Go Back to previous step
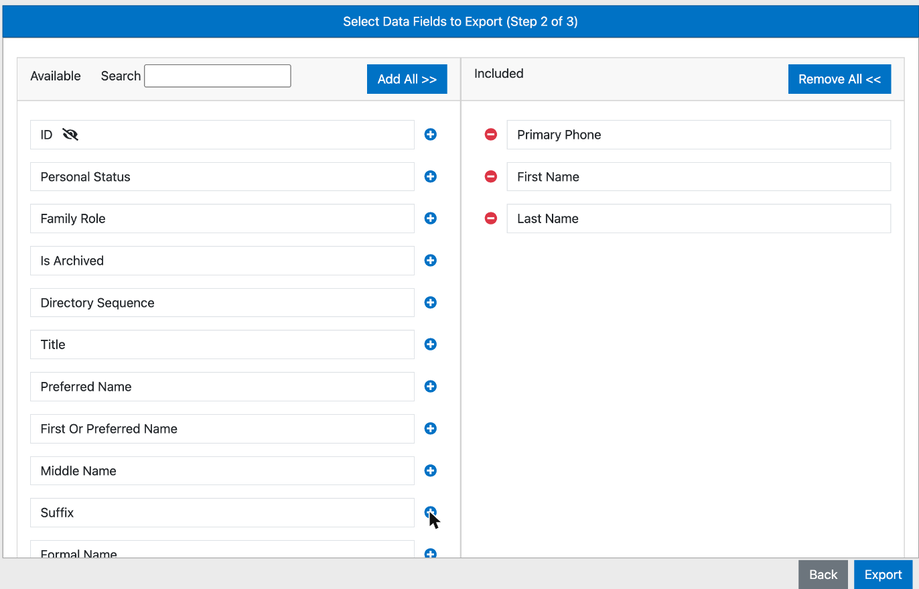The image size is (919, 589). tap(823, 574)
